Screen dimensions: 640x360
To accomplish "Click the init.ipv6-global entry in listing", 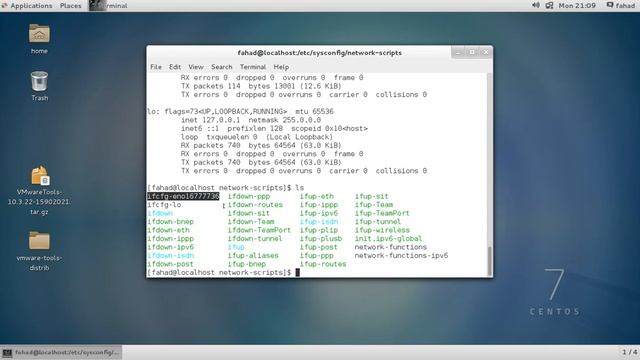I will pos(388,239).
